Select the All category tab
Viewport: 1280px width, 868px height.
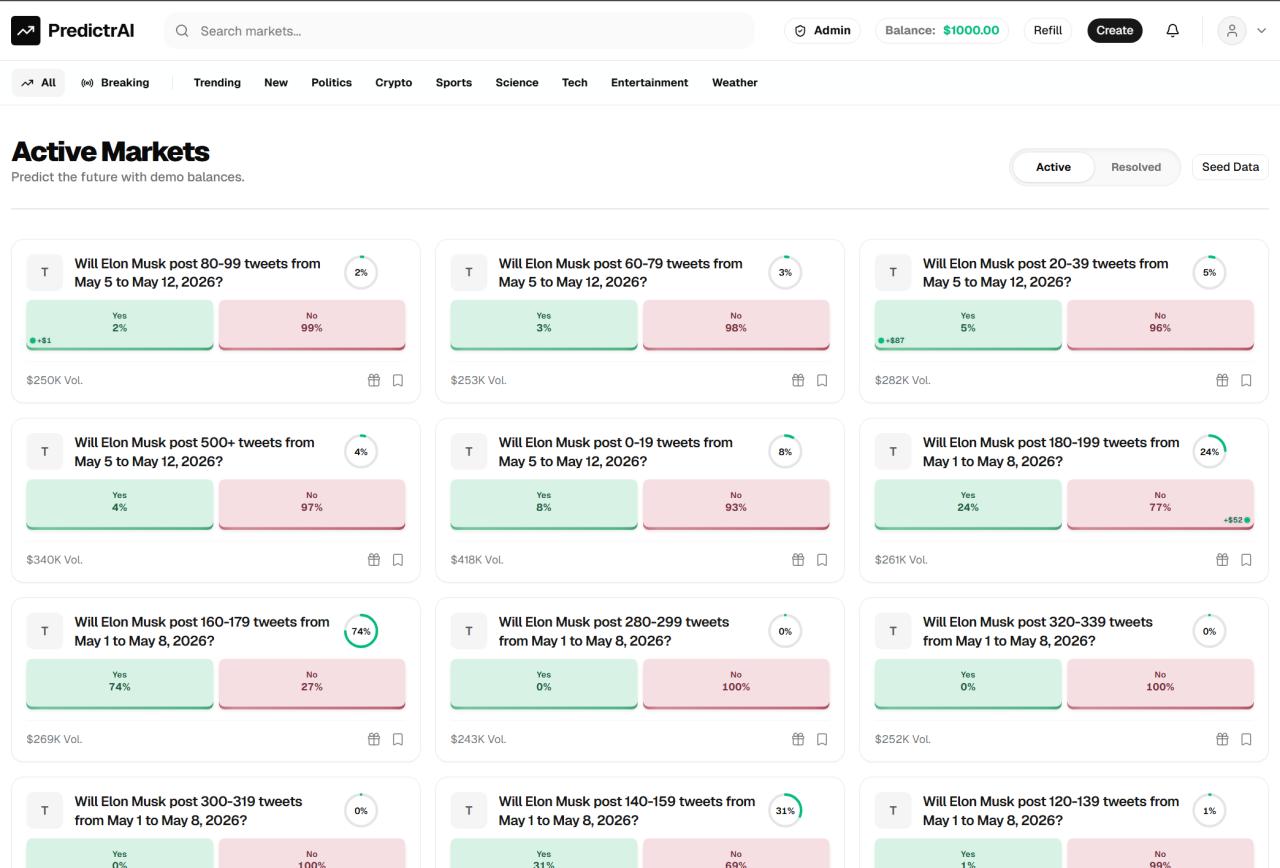38,83
